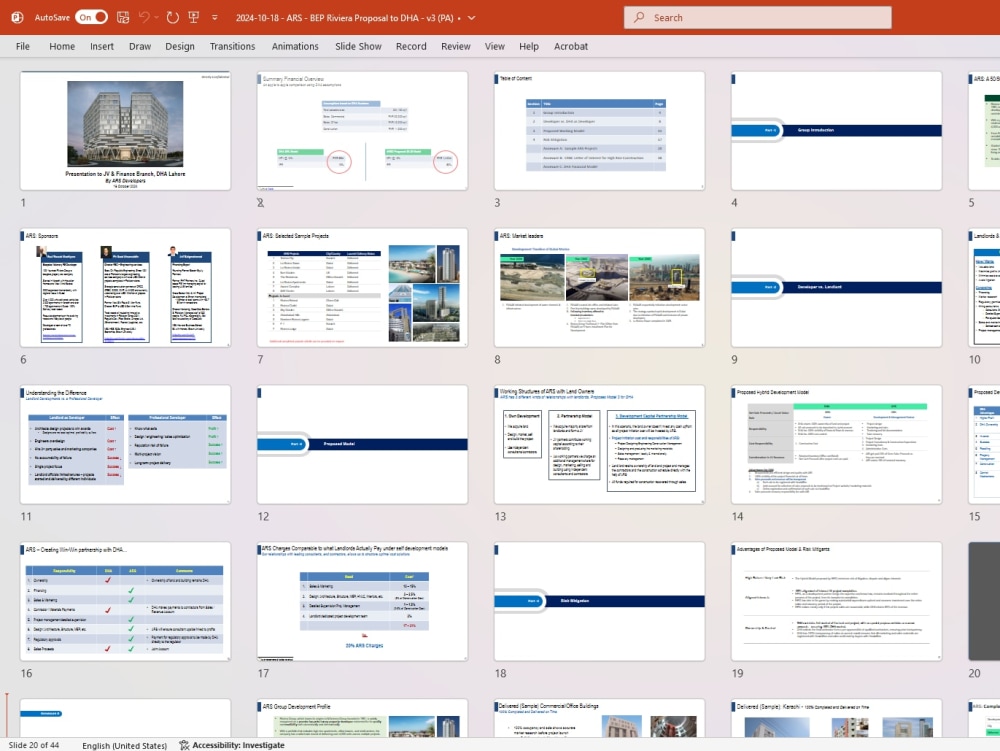The image size is (1000, 751).
Task: Select slide 5 thumbnail at right edge
Action: [984, 131]
